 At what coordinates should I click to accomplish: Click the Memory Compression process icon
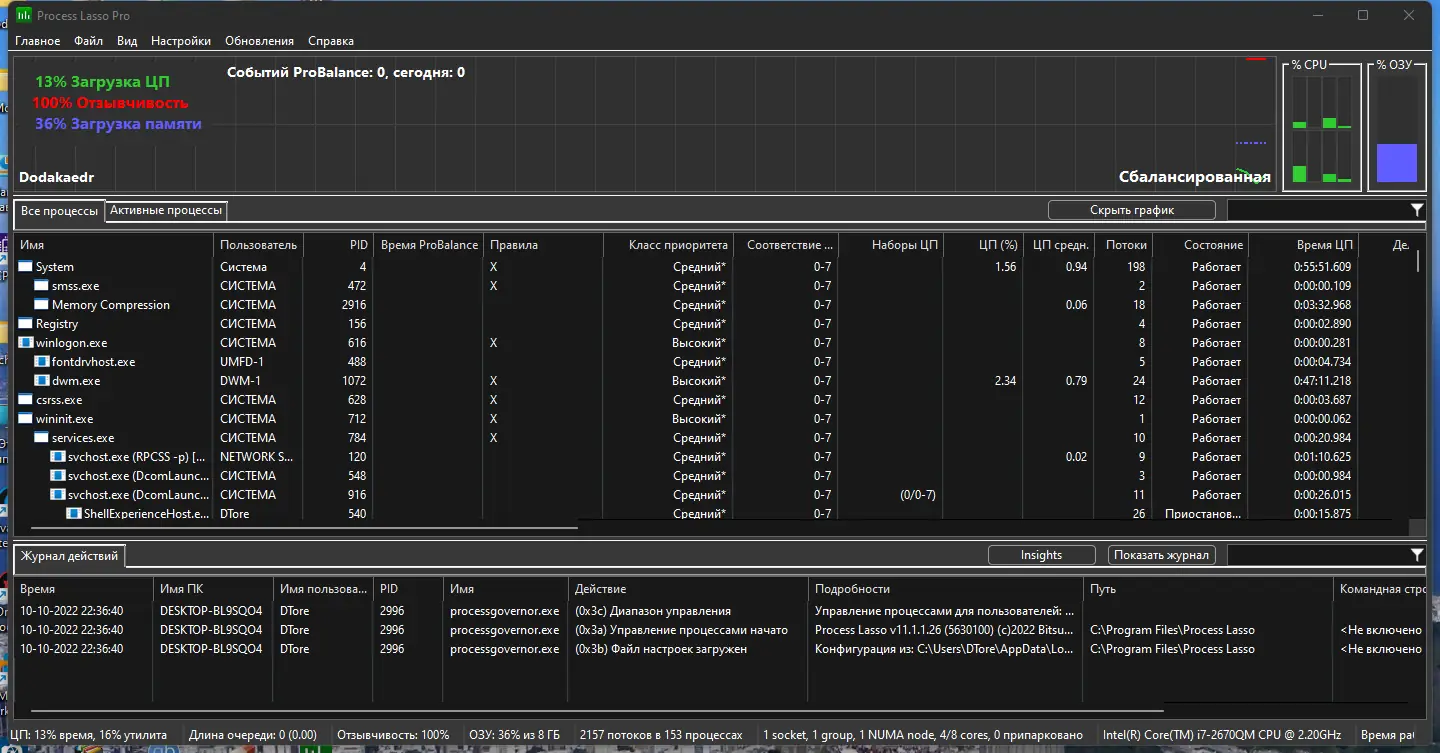point(42,305)
